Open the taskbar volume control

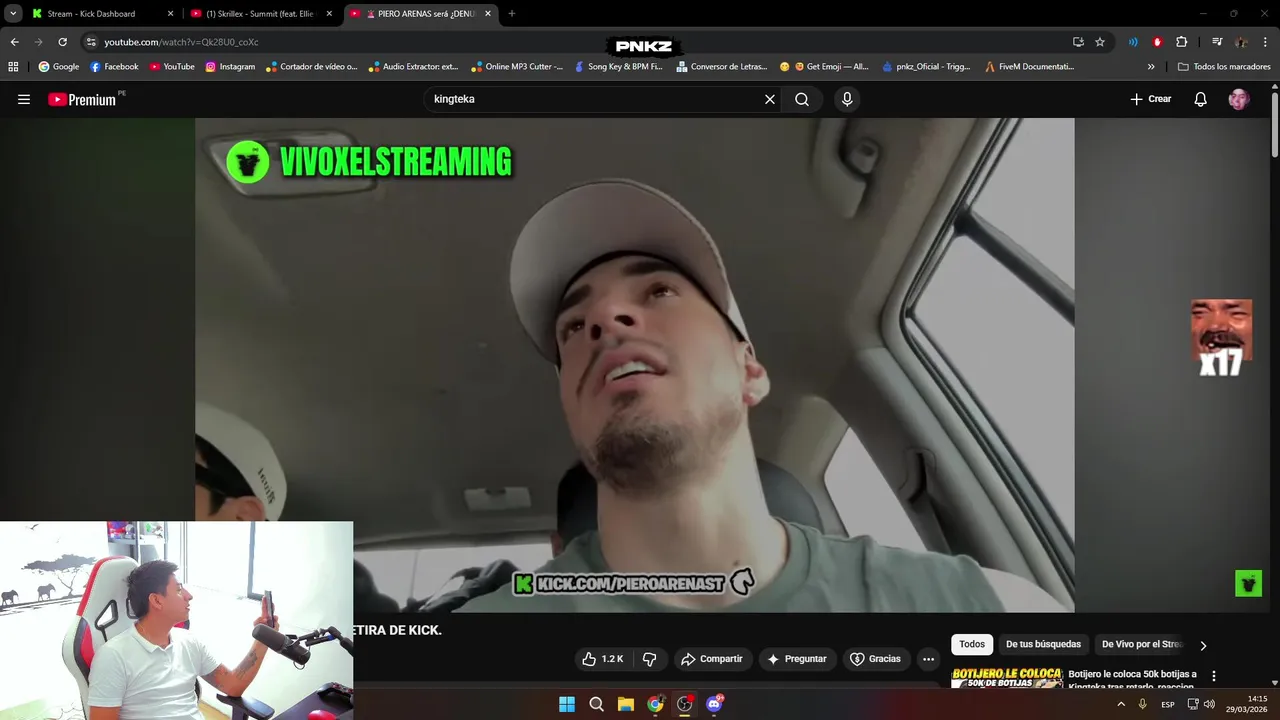1209,704
